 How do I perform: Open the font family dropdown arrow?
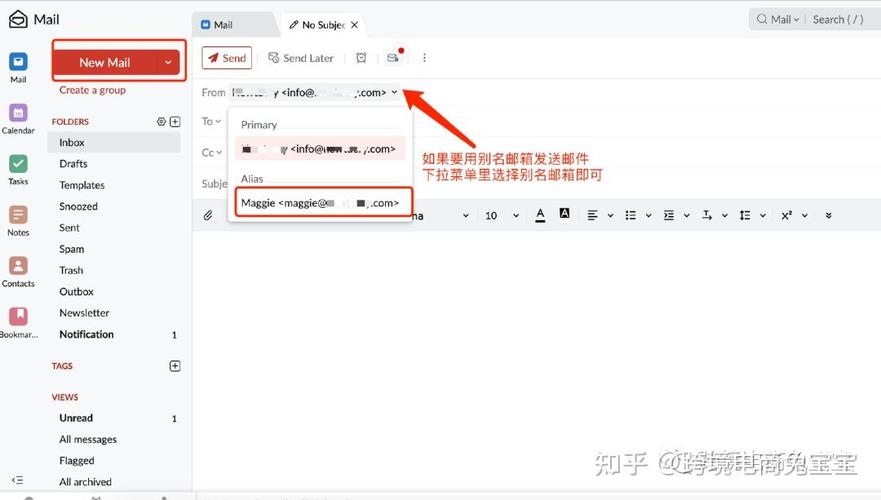[465, 215]
